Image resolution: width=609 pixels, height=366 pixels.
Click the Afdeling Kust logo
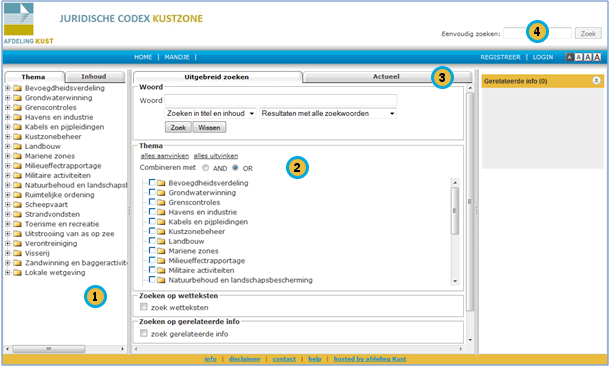click(28, 23)
